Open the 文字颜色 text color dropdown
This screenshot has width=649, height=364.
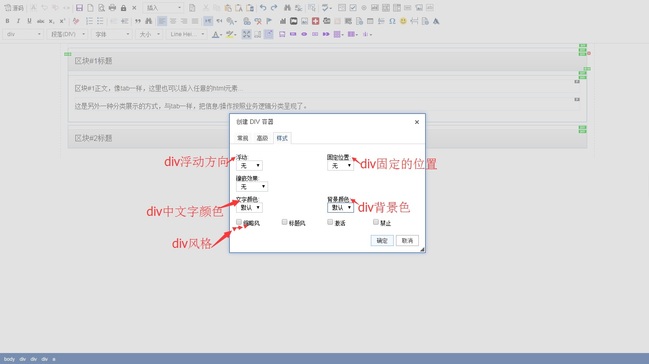pyautogui.click(x=249, y=207)
